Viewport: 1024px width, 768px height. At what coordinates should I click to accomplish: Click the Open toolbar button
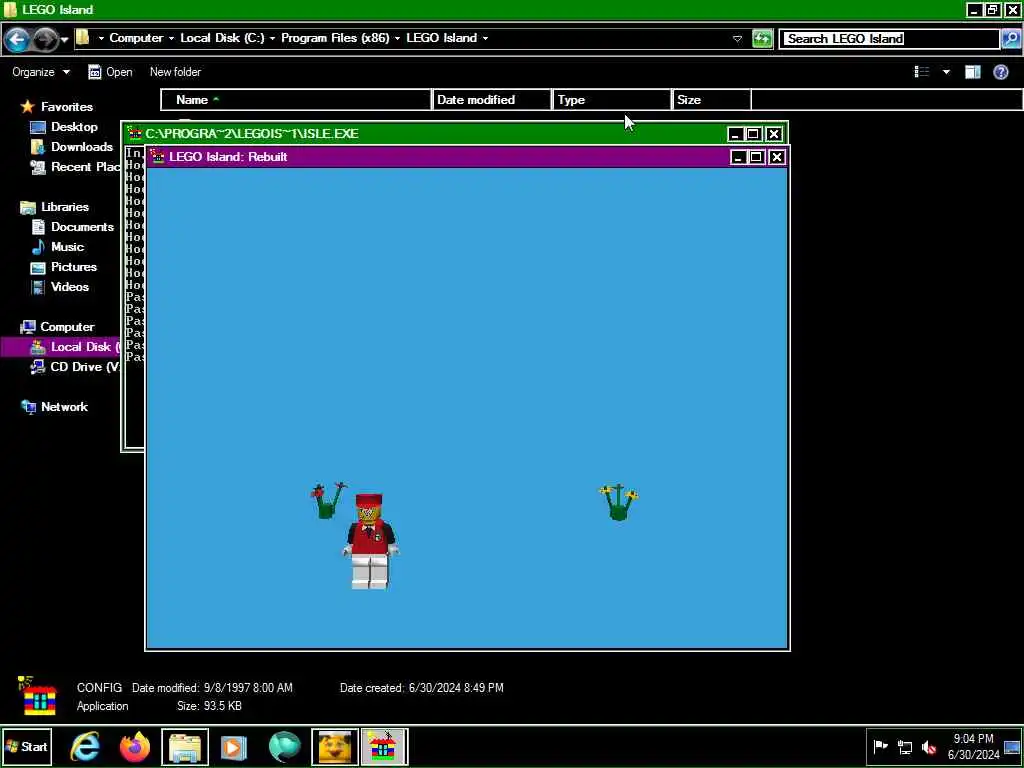pos(110,72)
